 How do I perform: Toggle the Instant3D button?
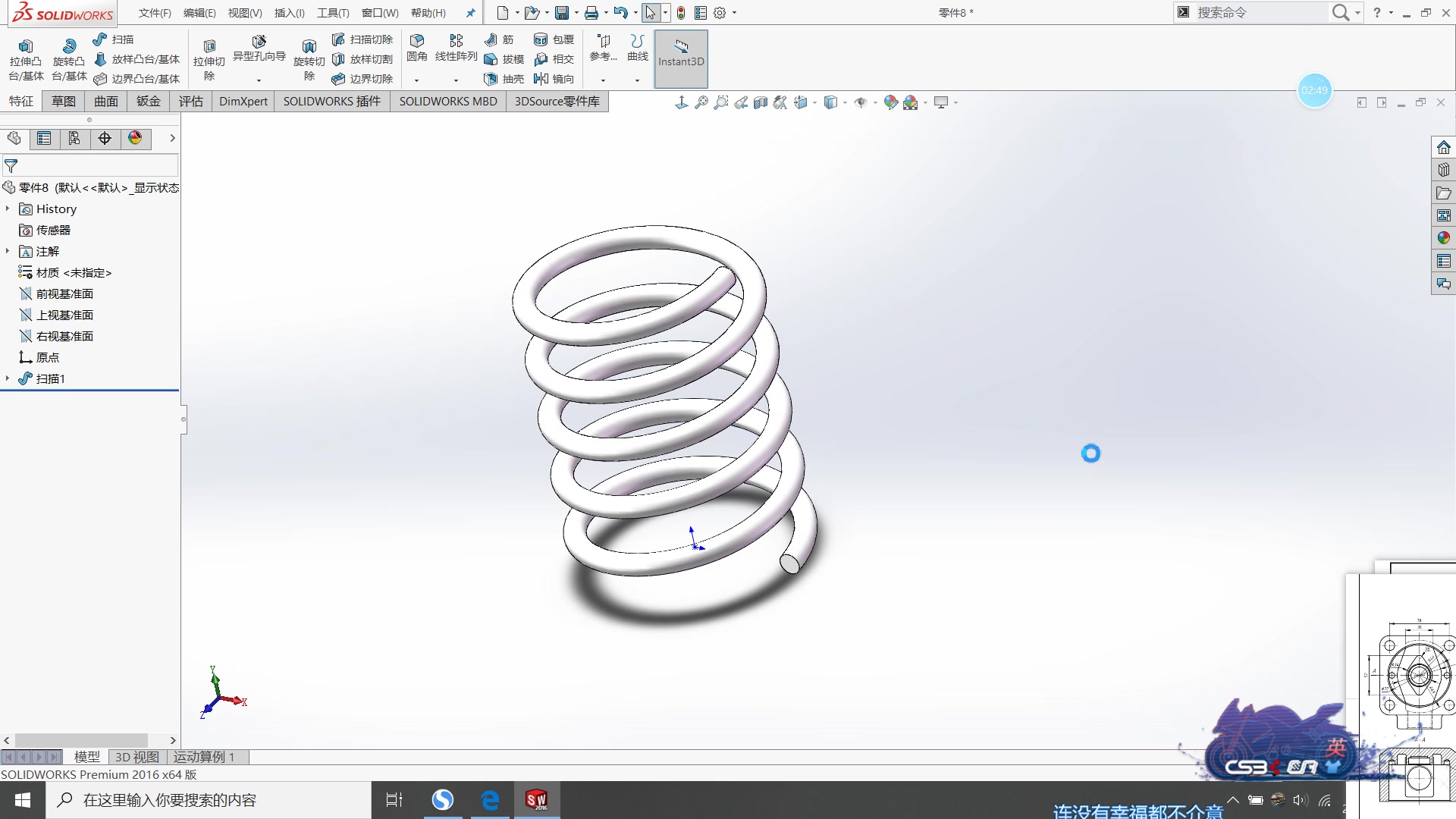[681, 59]
